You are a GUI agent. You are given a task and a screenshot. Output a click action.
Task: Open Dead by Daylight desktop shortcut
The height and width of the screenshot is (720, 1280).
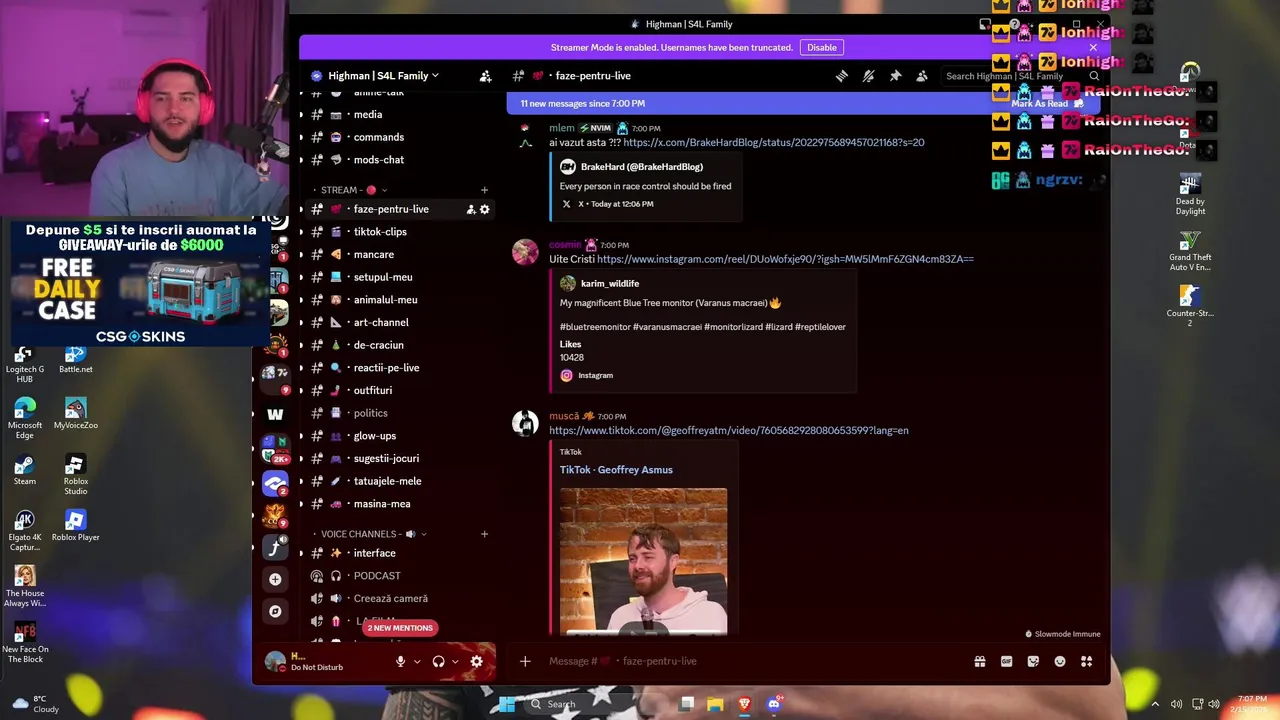click(1190, 195)
